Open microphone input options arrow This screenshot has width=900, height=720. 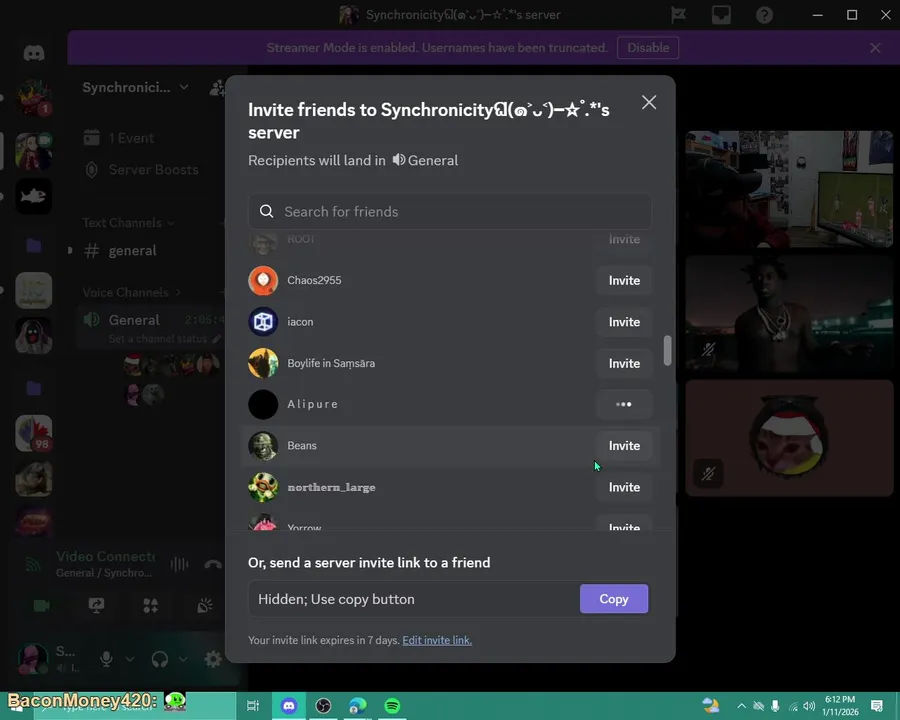click(x=130, y=659)
